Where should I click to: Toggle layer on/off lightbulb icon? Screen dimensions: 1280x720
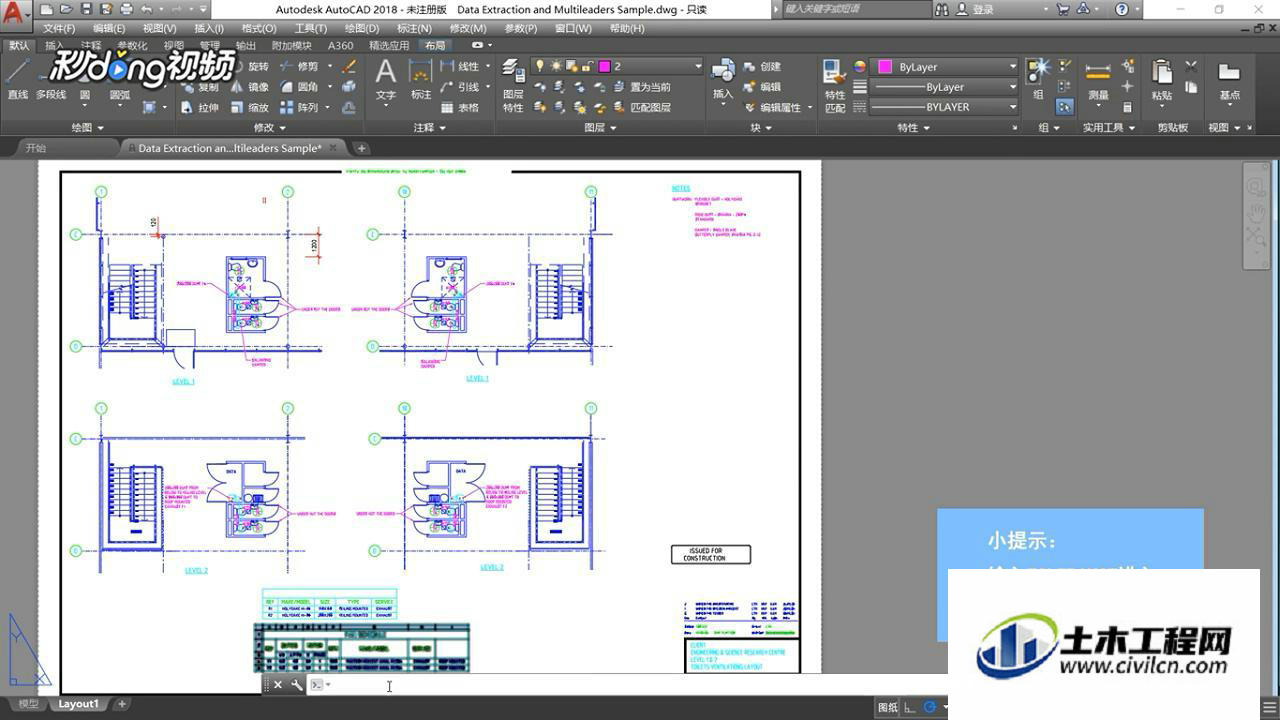540,66
